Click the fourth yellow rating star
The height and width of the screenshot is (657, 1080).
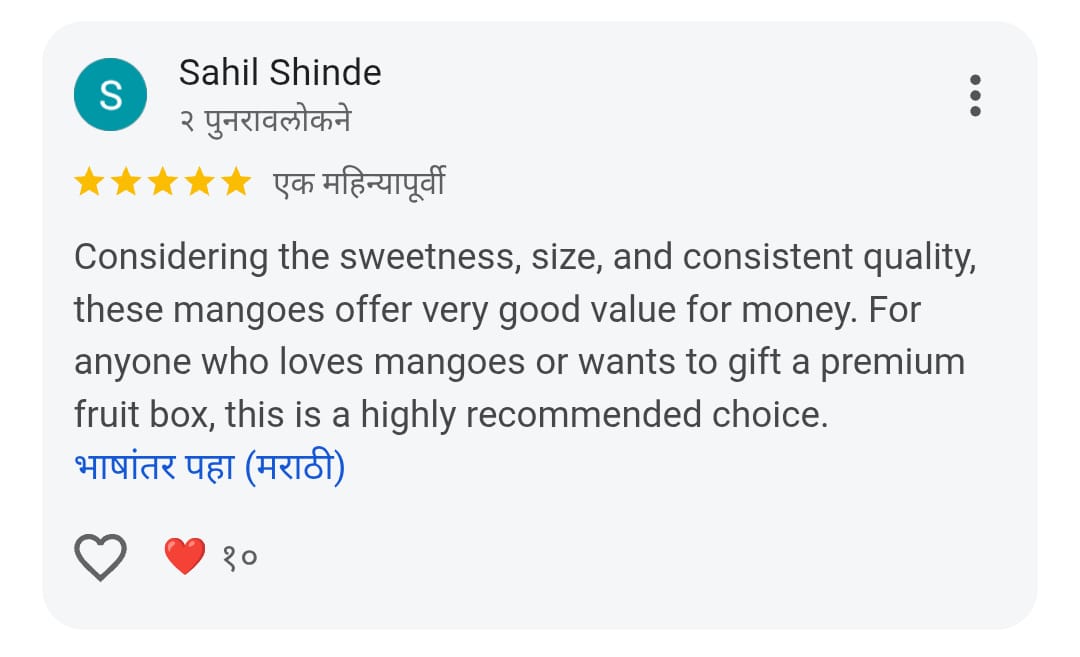[x=198, y=183]
